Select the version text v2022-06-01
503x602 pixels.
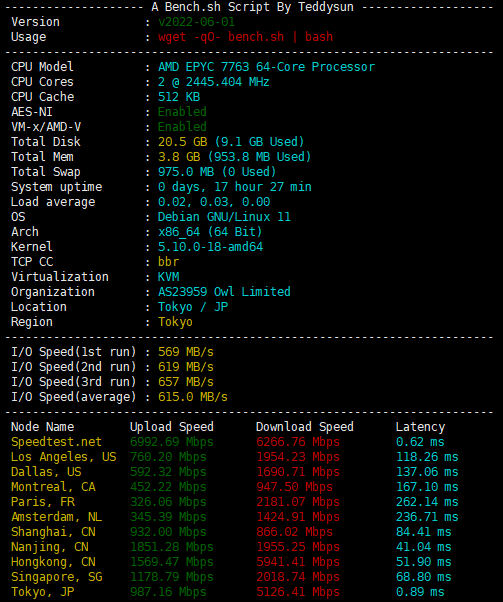(x=196, y=22)
